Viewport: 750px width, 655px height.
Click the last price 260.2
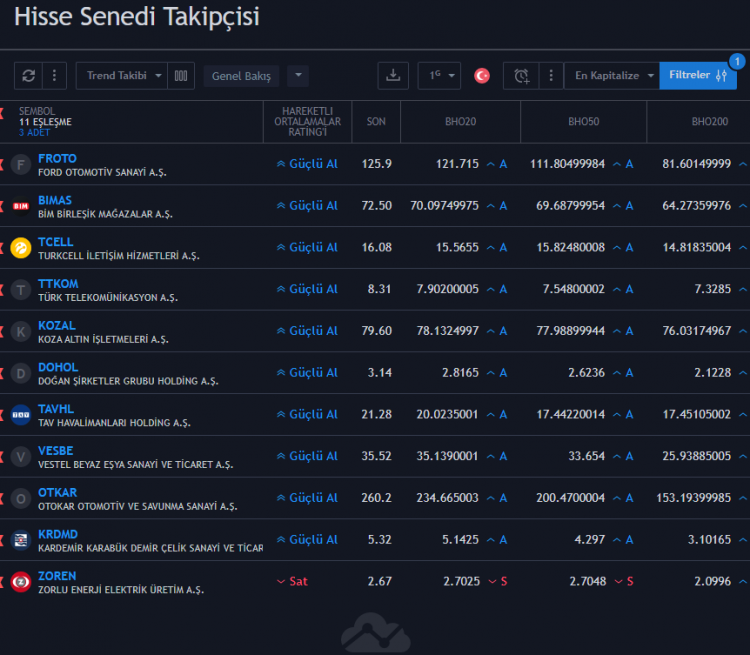376,498
